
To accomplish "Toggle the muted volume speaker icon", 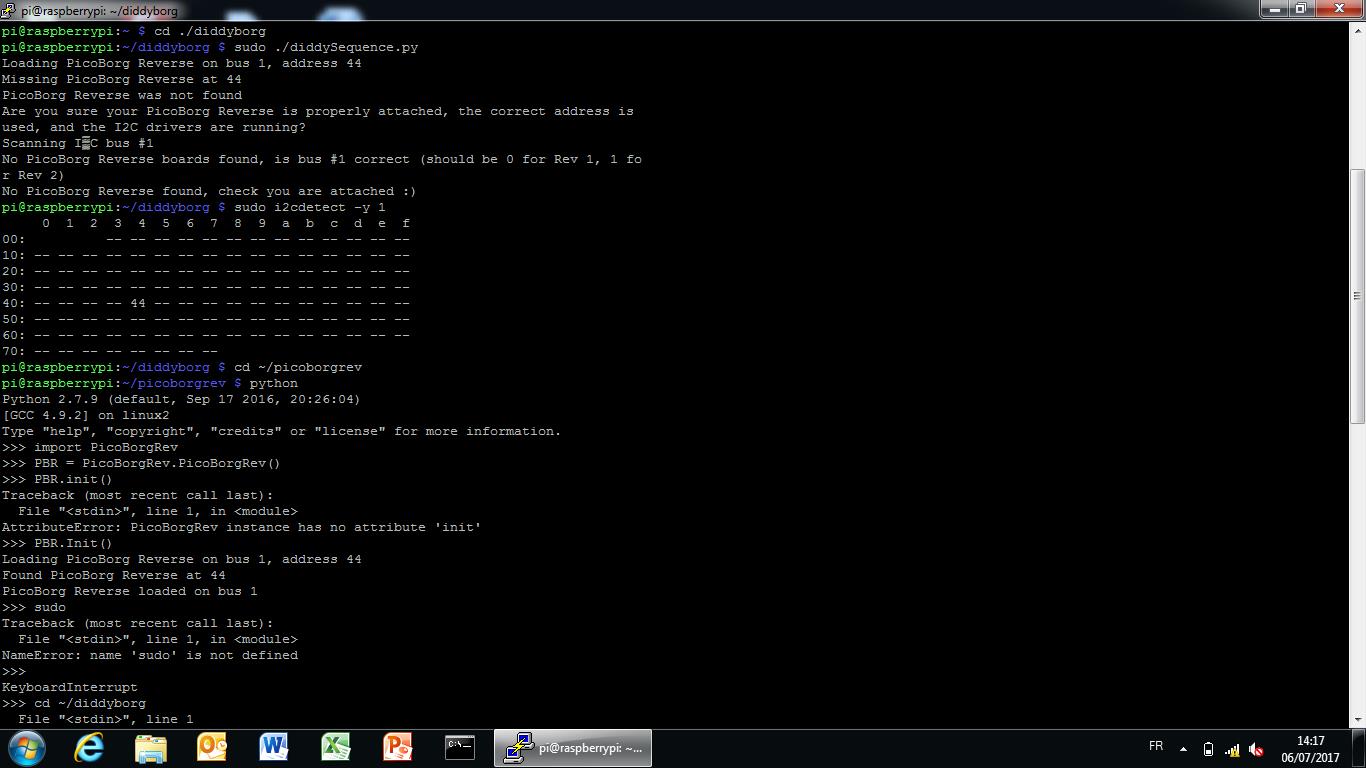I will (1256, 749).
